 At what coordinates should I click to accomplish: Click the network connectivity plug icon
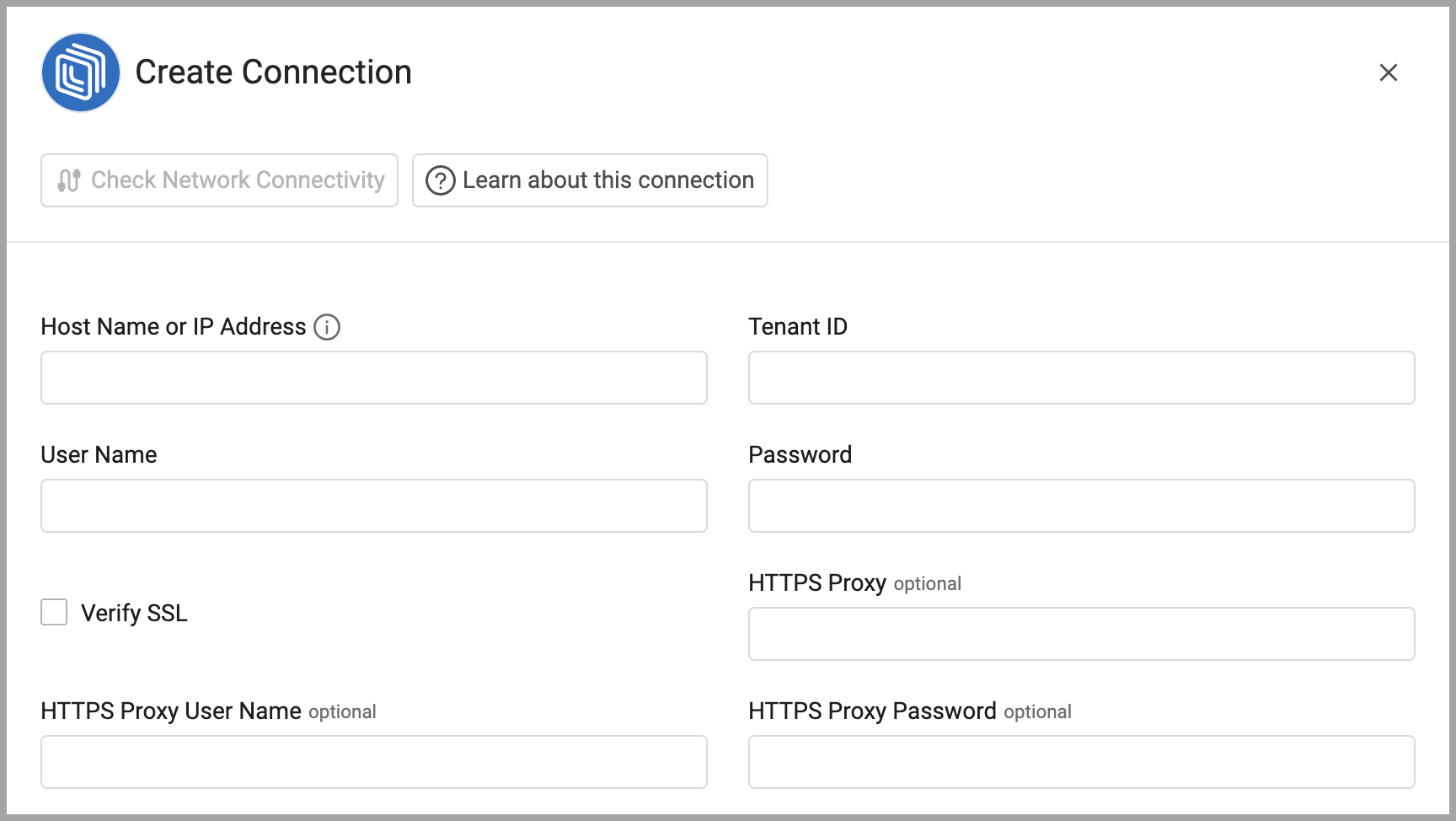pos(69,180)
